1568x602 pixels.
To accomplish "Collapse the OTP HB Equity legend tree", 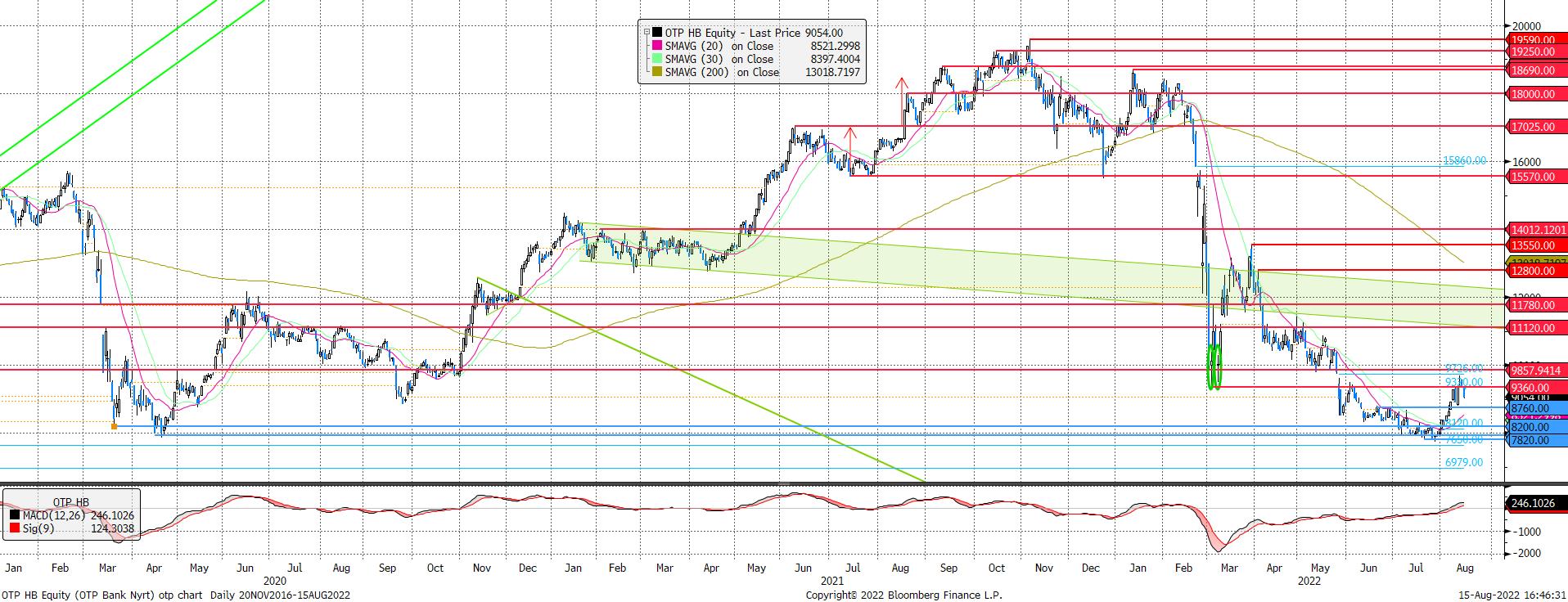I will pos(647,33).
